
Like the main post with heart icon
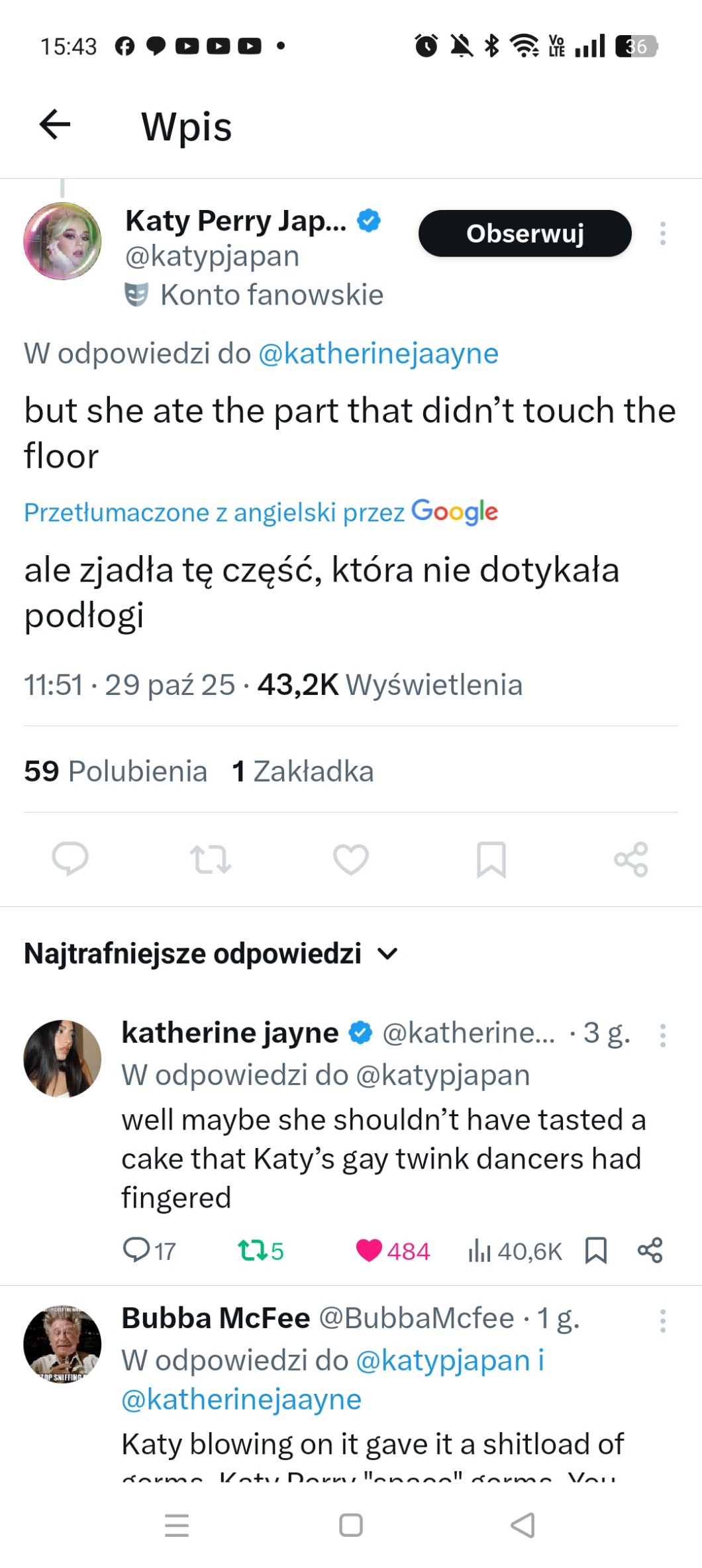(350, 859)
